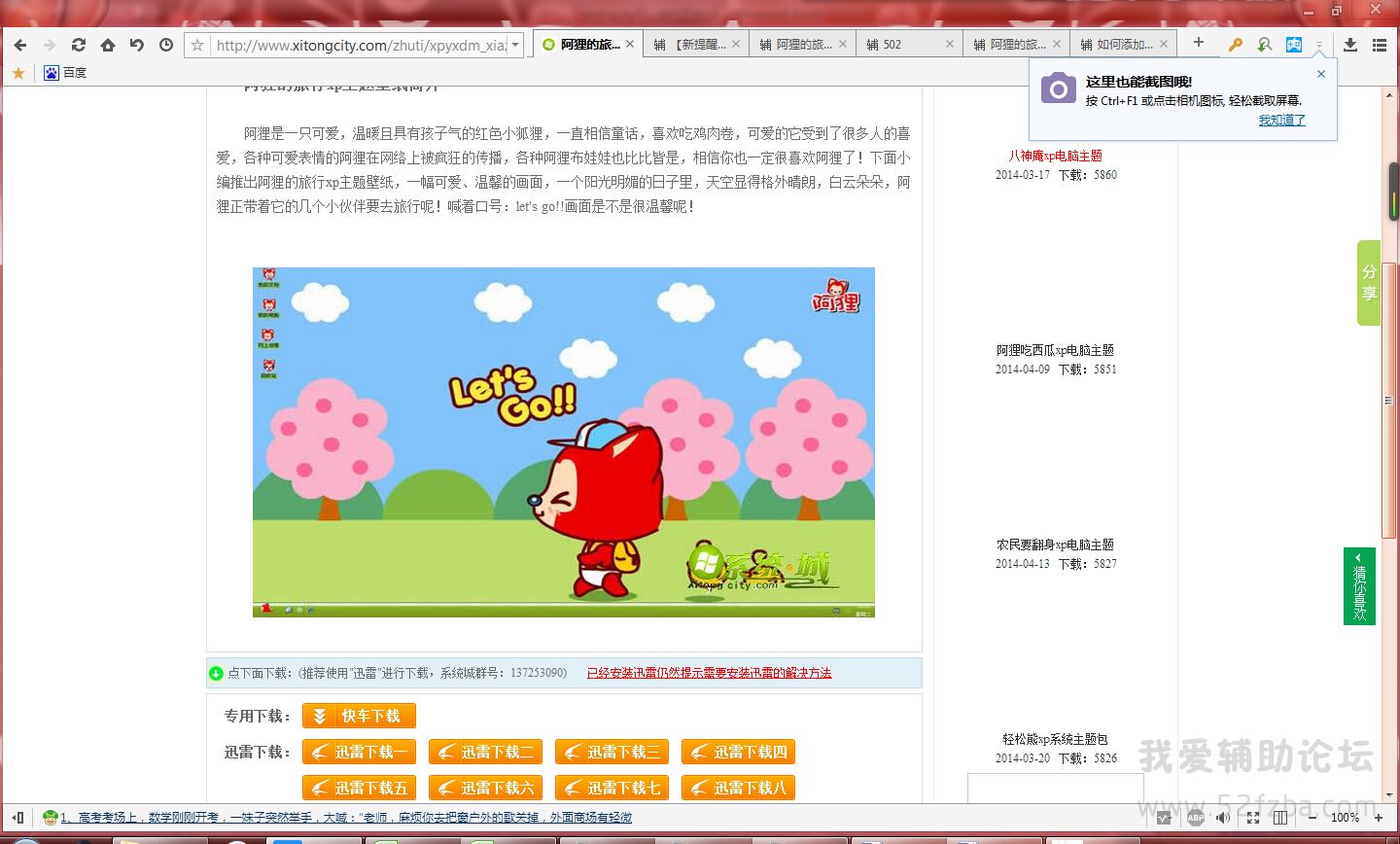Click the undo closed tab icon
The width and height of the screenshot is (1400, 844).
coord(137,45)
